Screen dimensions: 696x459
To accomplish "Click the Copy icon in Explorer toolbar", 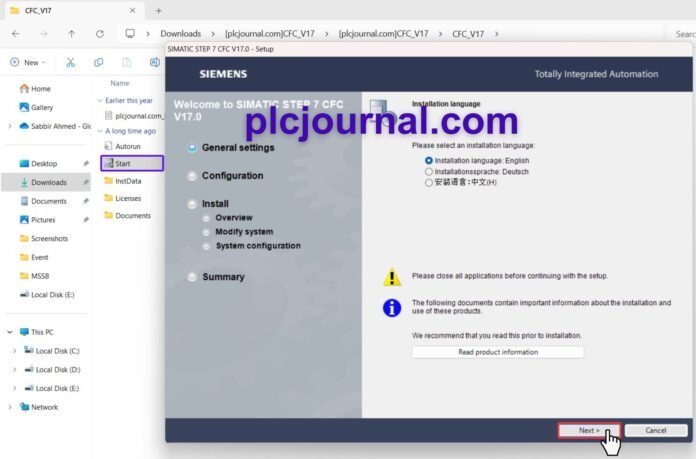I will (x=99, y=62).
